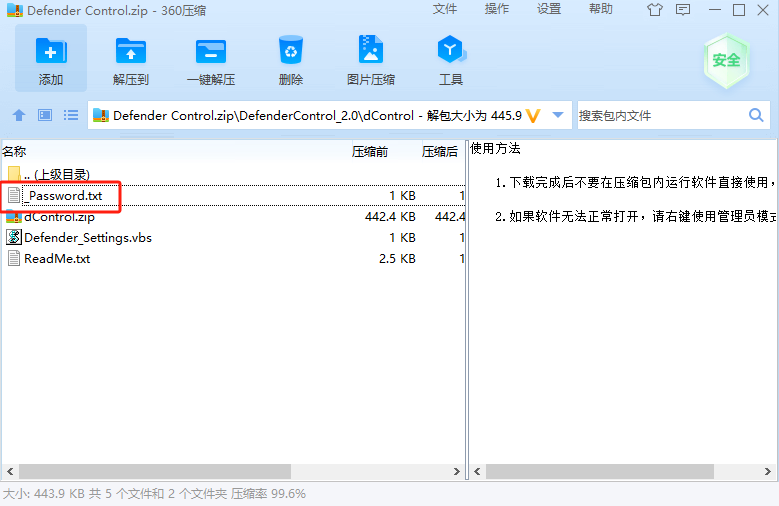The image size is (779, 506).
Task: Click the _Password.txt file icon
Action: click(14, 195)
